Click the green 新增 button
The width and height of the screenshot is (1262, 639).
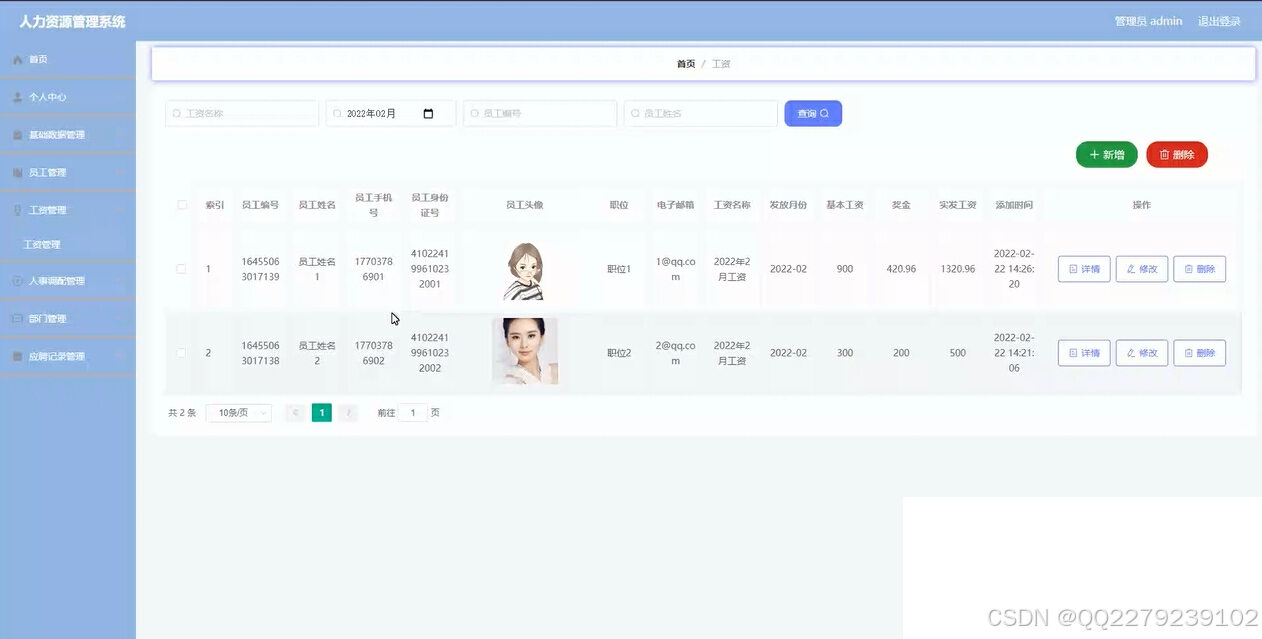click(x=1106, y=155)
